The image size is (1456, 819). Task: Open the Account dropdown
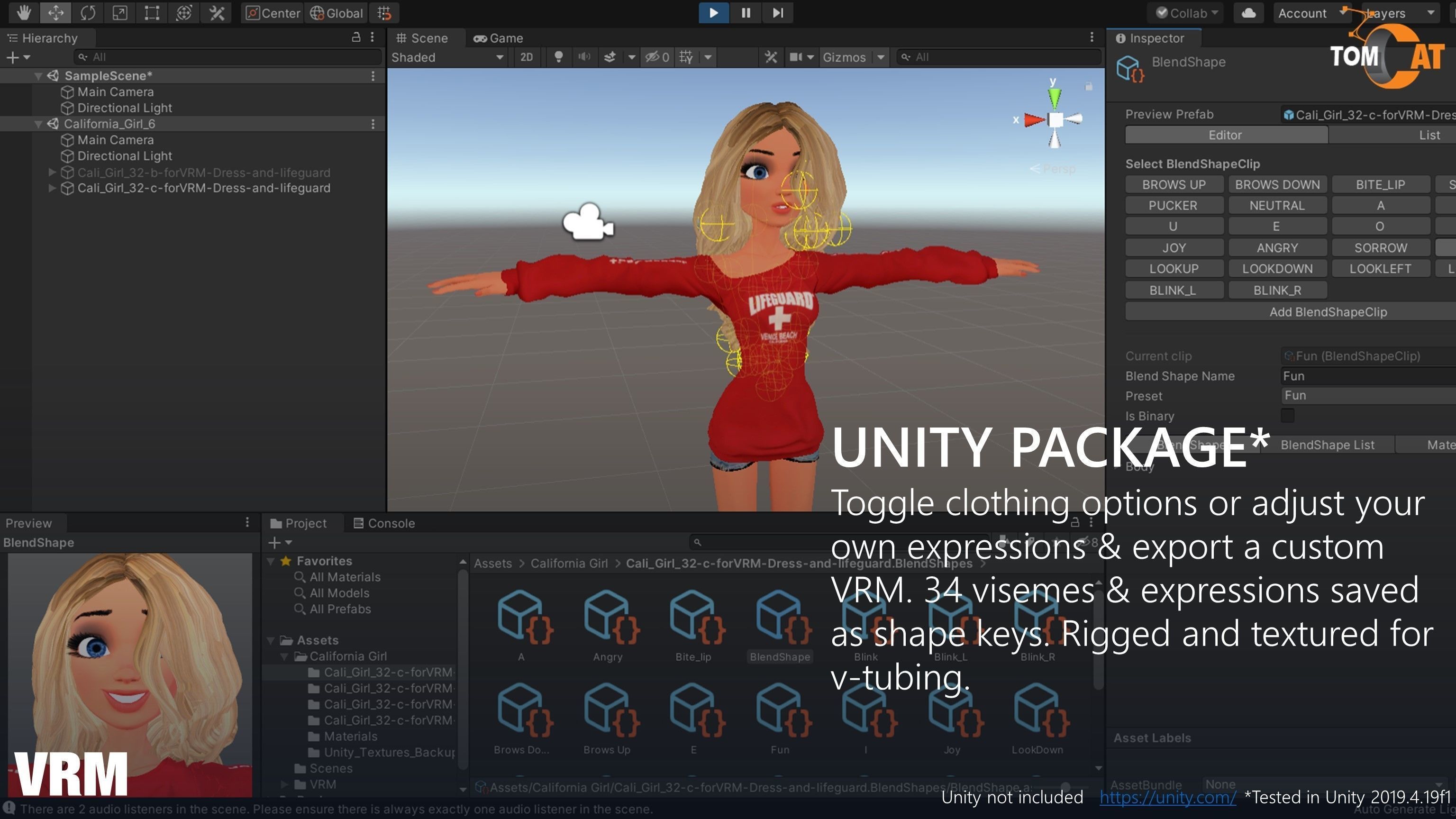click(1312, 12)
